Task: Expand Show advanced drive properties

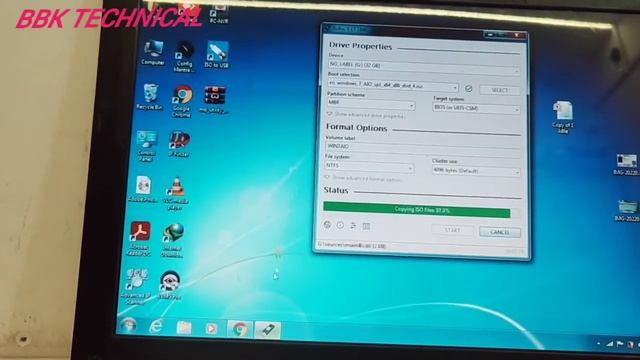Action: pyautogui.click(x=366, y=115)
